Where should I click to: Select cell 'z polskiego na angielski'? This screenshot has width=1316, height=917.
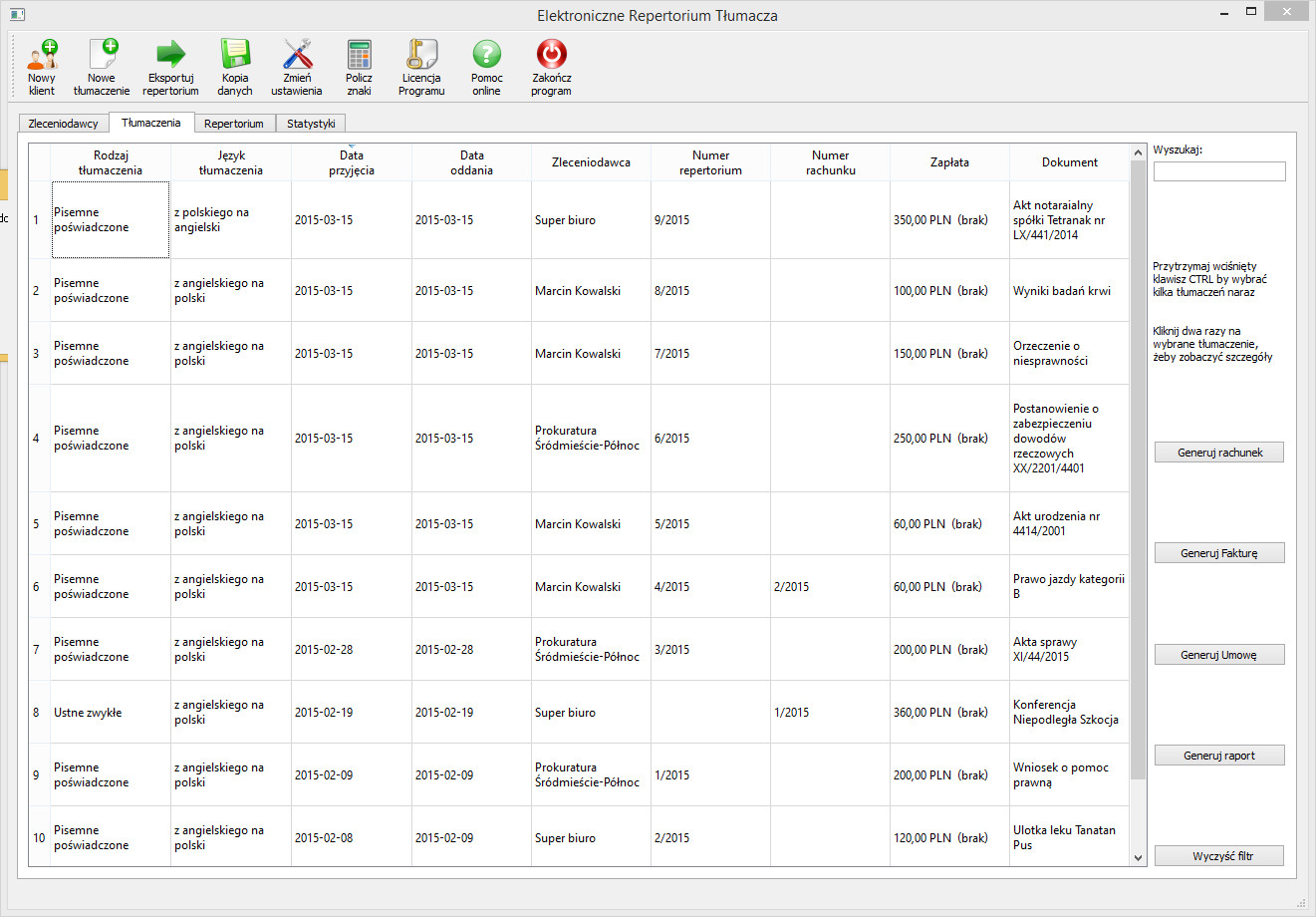(231, 220)
